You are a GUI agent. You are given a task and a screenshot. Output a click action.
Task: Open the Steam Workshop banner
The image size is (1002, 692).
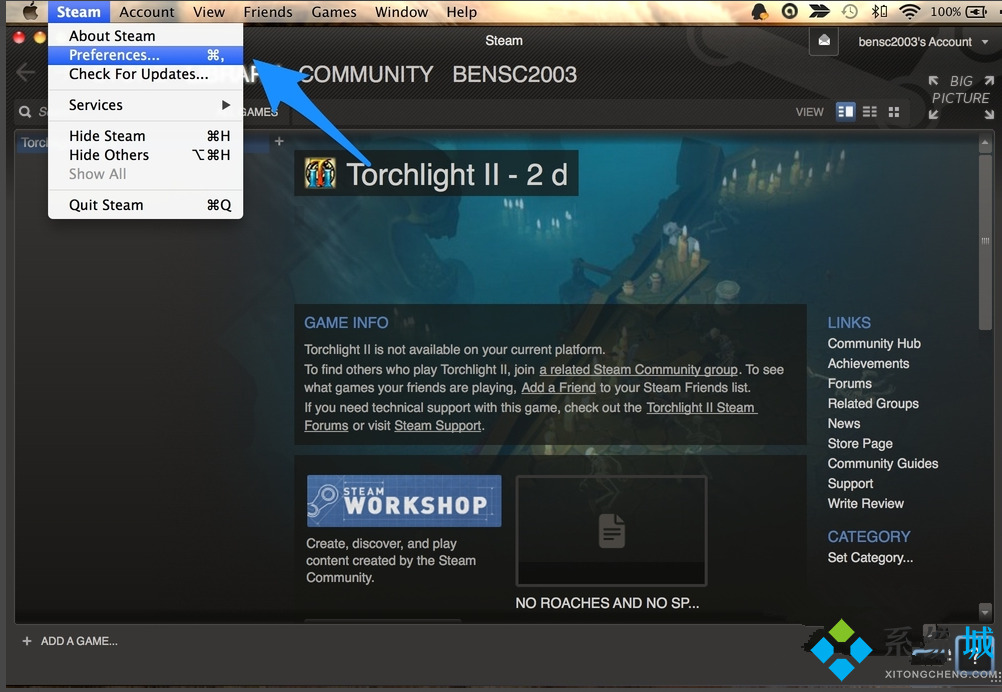(x=404, y=501)
